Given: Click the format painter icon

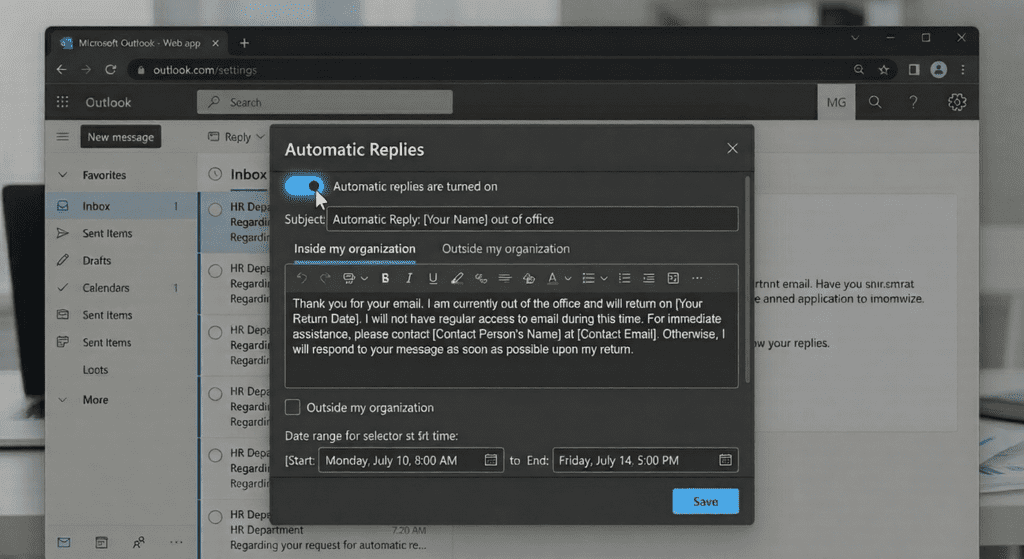Looking at the screenshot, I should [349, 278].
